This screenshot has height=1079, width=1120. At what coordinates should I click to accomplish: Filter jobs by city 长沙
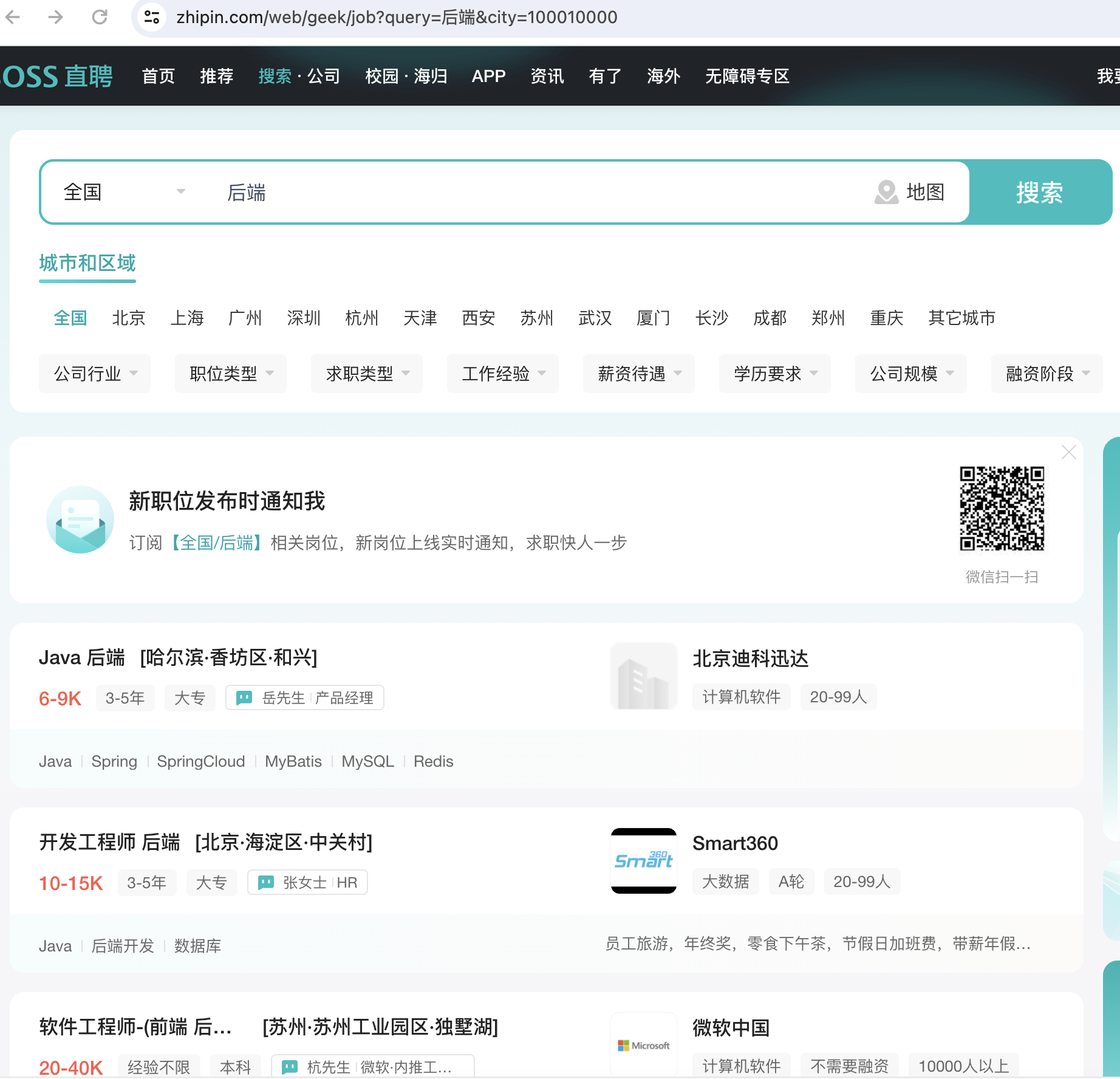[x=712, y=318]
